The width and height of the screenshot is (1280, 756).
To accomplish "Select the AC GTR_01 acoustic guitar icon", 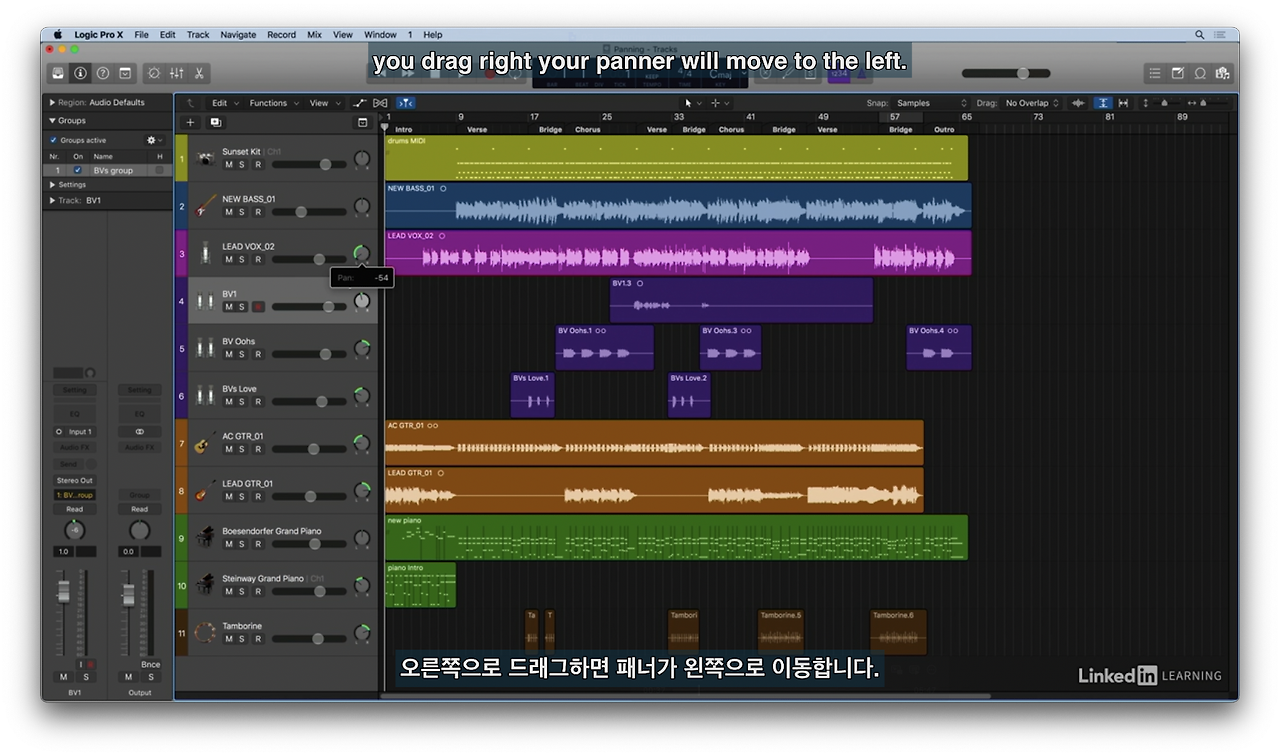I will tap(206, 443).
